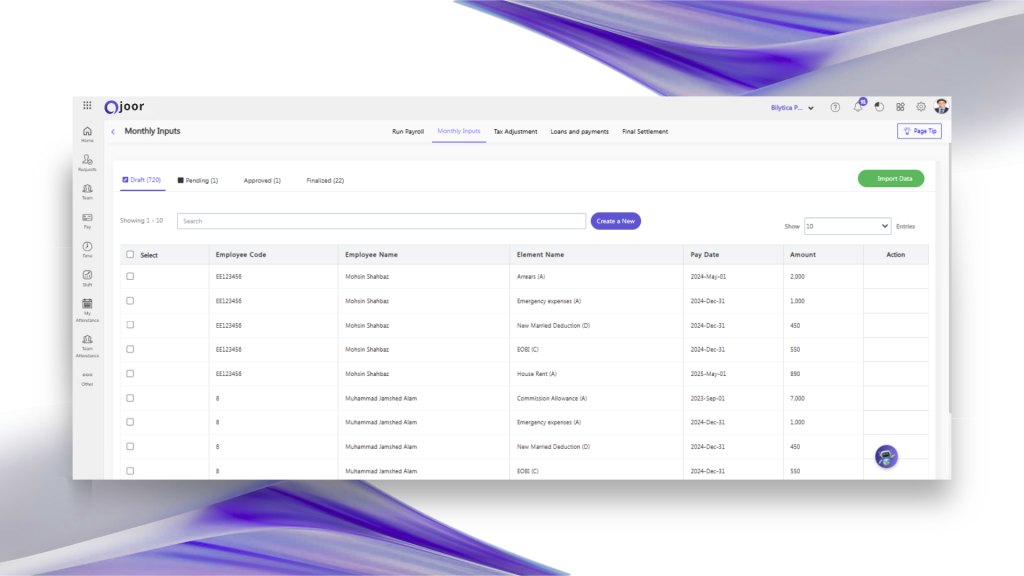This screenshot has height=576, width=1024.
Task: Check the Arrears (A) row checkbox
Action: point(130,276)
